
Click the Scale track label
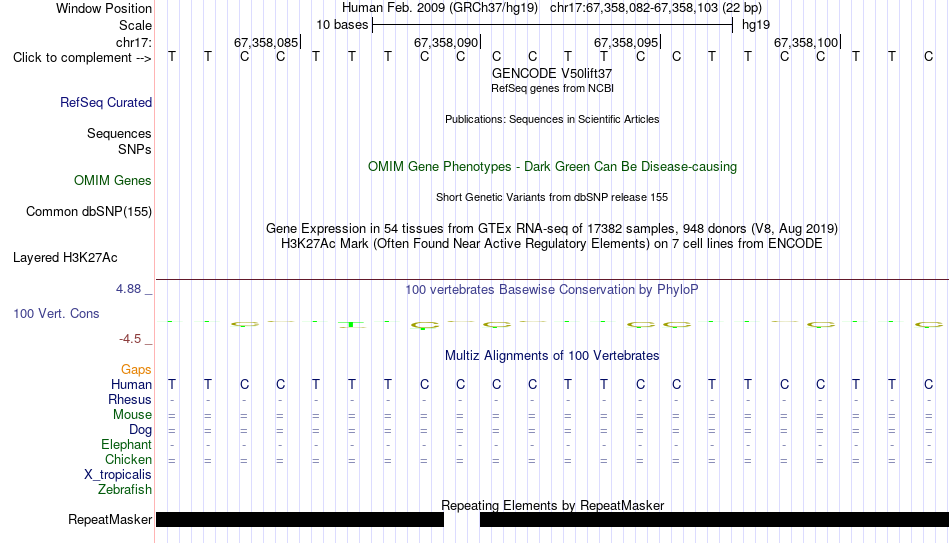click(x=135, y=25)
